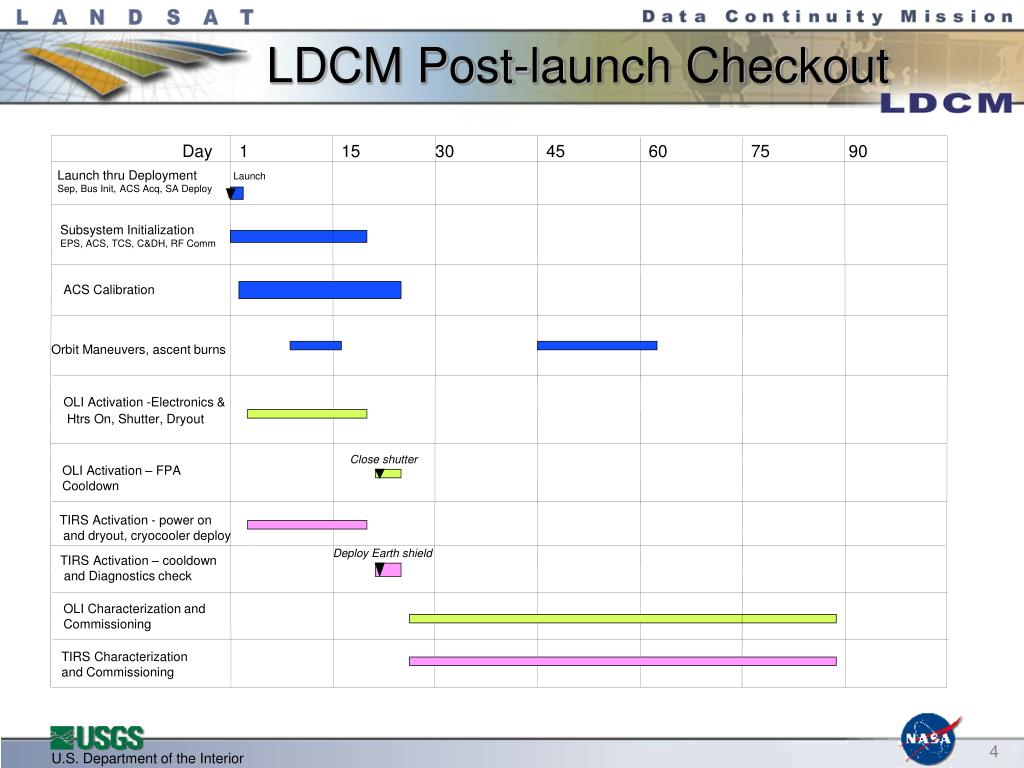
Task: Click 'TIRS Activation - power on' label
Action: point(136,520)
